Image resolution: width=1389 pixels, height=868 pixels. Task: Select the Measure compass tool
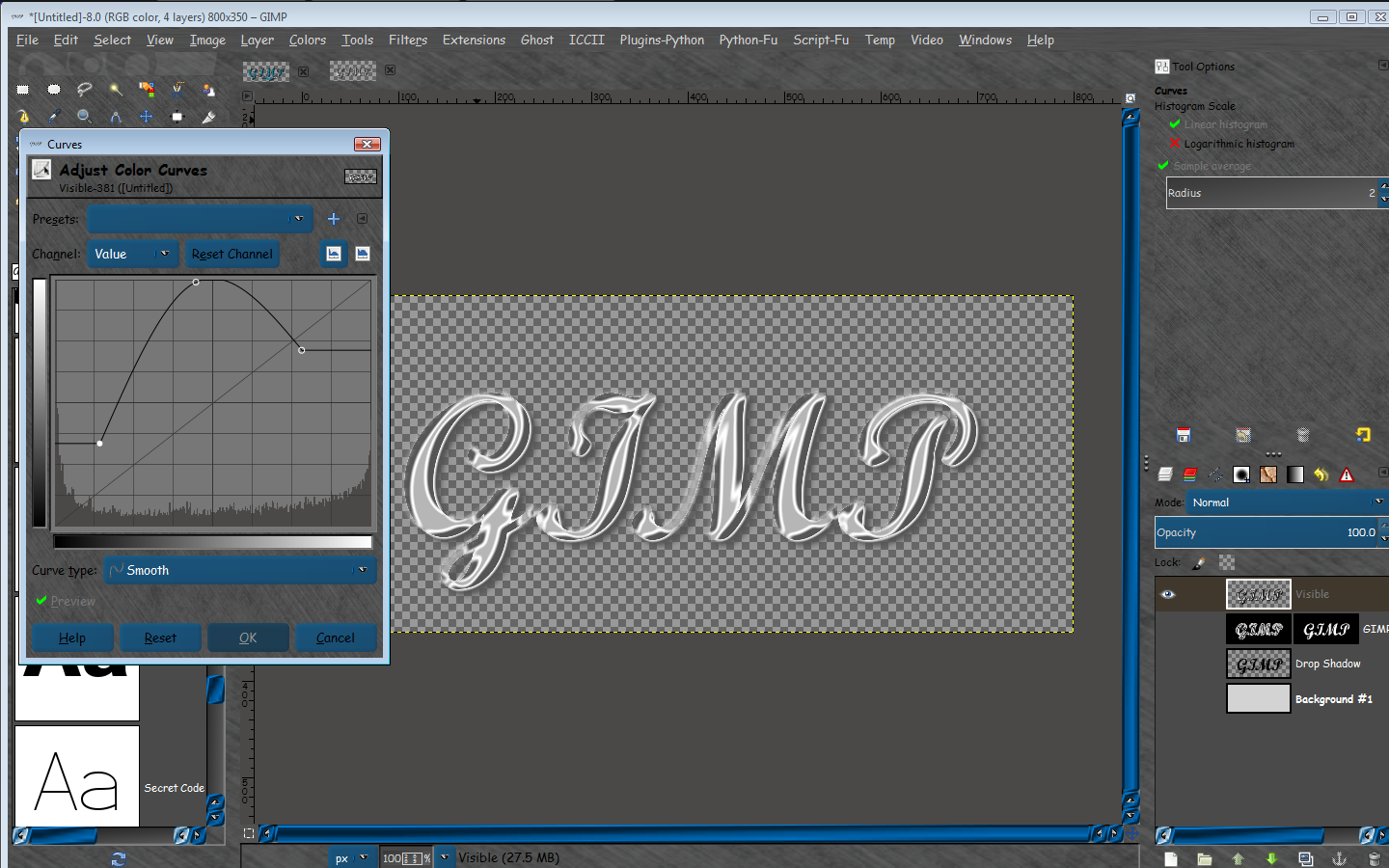click(x=116, y=117)
